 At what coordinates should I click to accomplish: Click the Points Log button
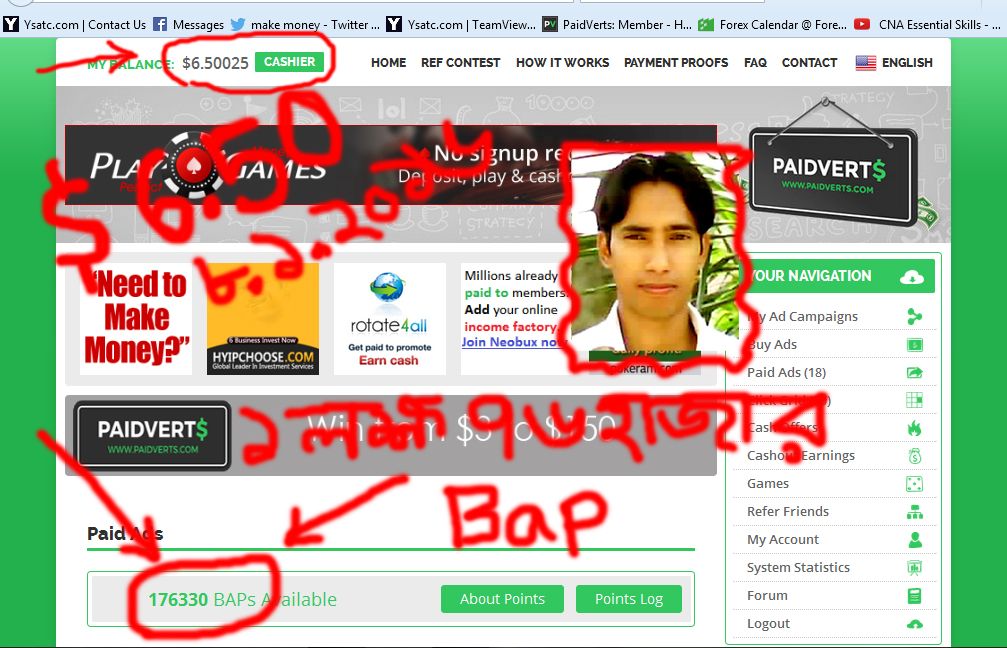pyautogui.click(x=629, y=599)
